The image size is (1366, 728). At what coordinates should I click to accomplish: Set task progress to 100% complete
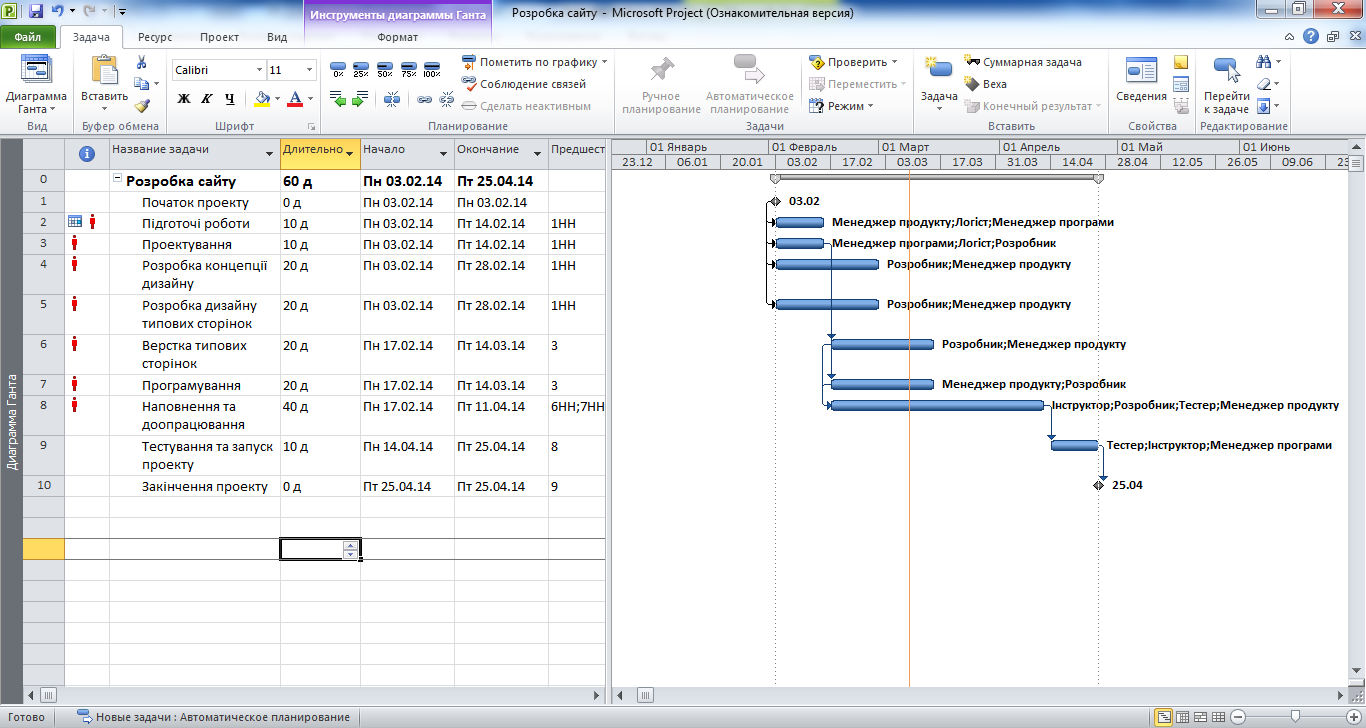coord(432,67)
